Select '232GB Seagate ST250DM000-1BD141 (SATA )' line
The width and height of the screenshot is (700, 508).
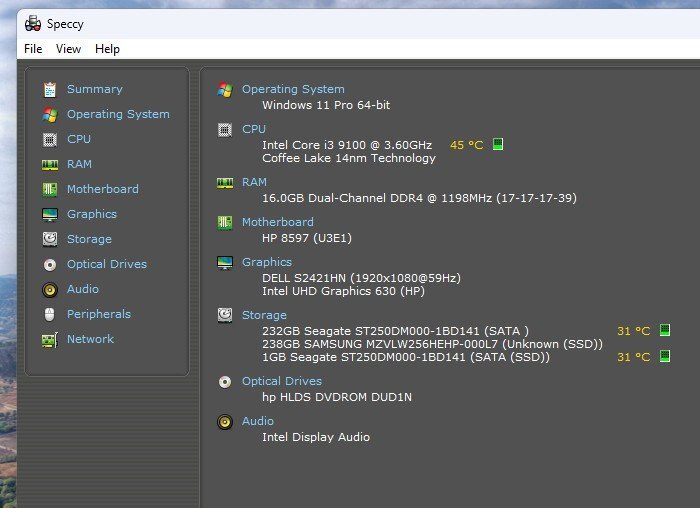pos(395,331)
